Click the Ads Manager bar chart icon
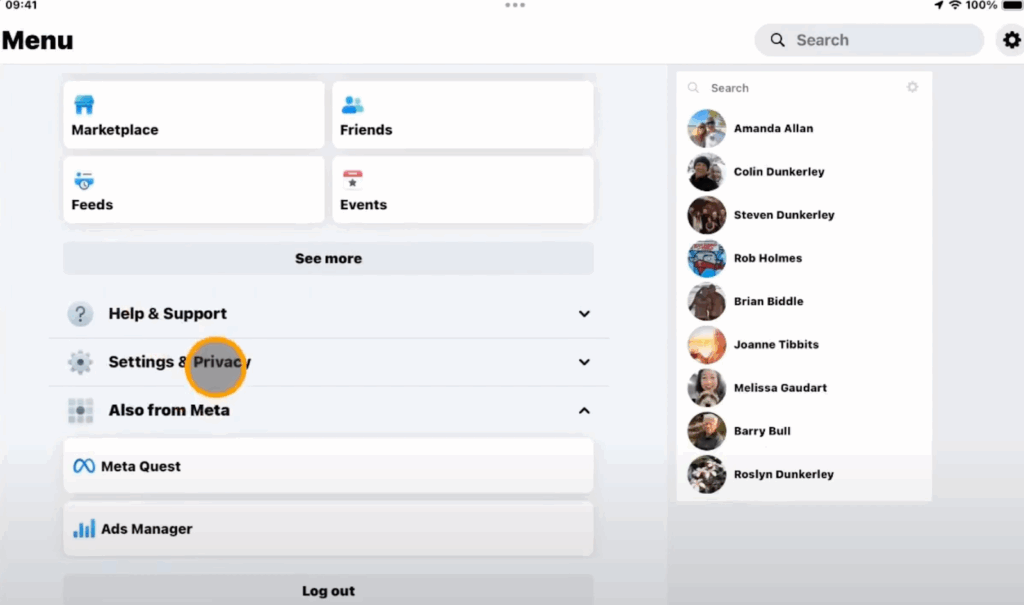The image size is (1024, 605). pyautogui.click(x=84, y=529)
